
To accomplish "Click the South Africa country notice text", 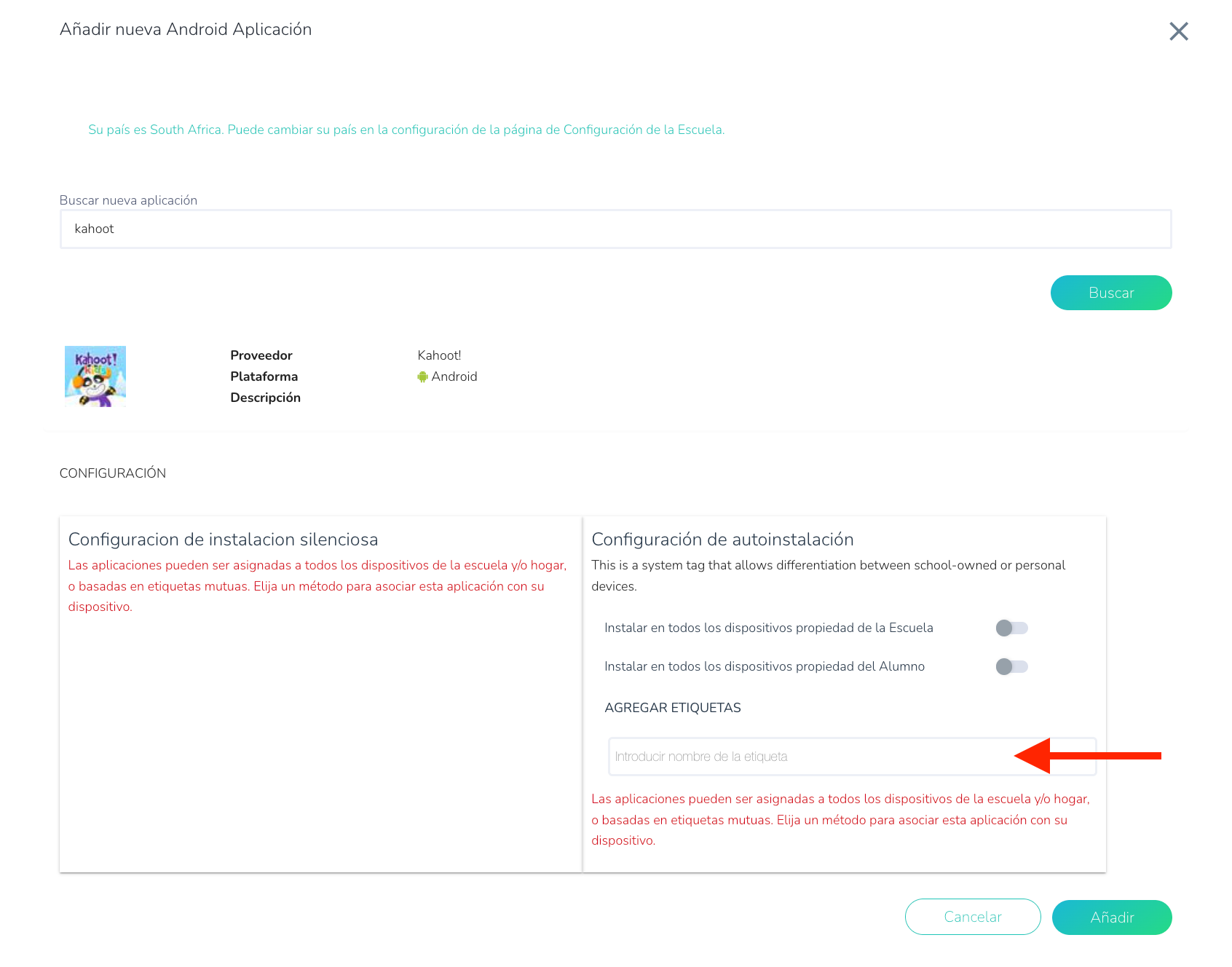I will point(406,130).
